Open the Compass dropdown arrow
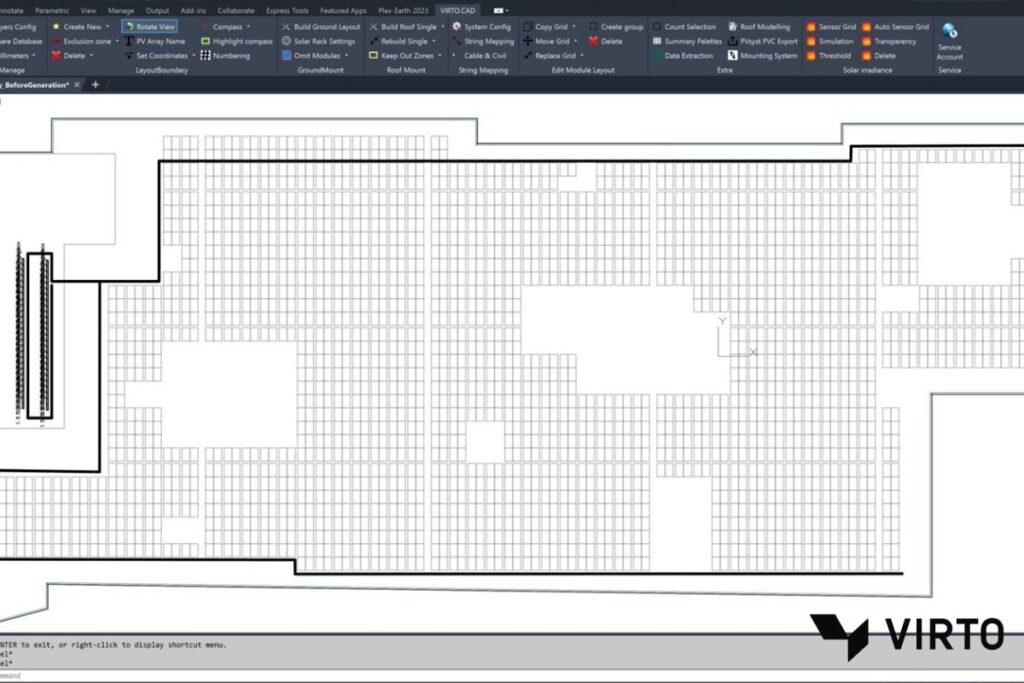Viewport: 1024px width, 683px height. tap(248, 27)
